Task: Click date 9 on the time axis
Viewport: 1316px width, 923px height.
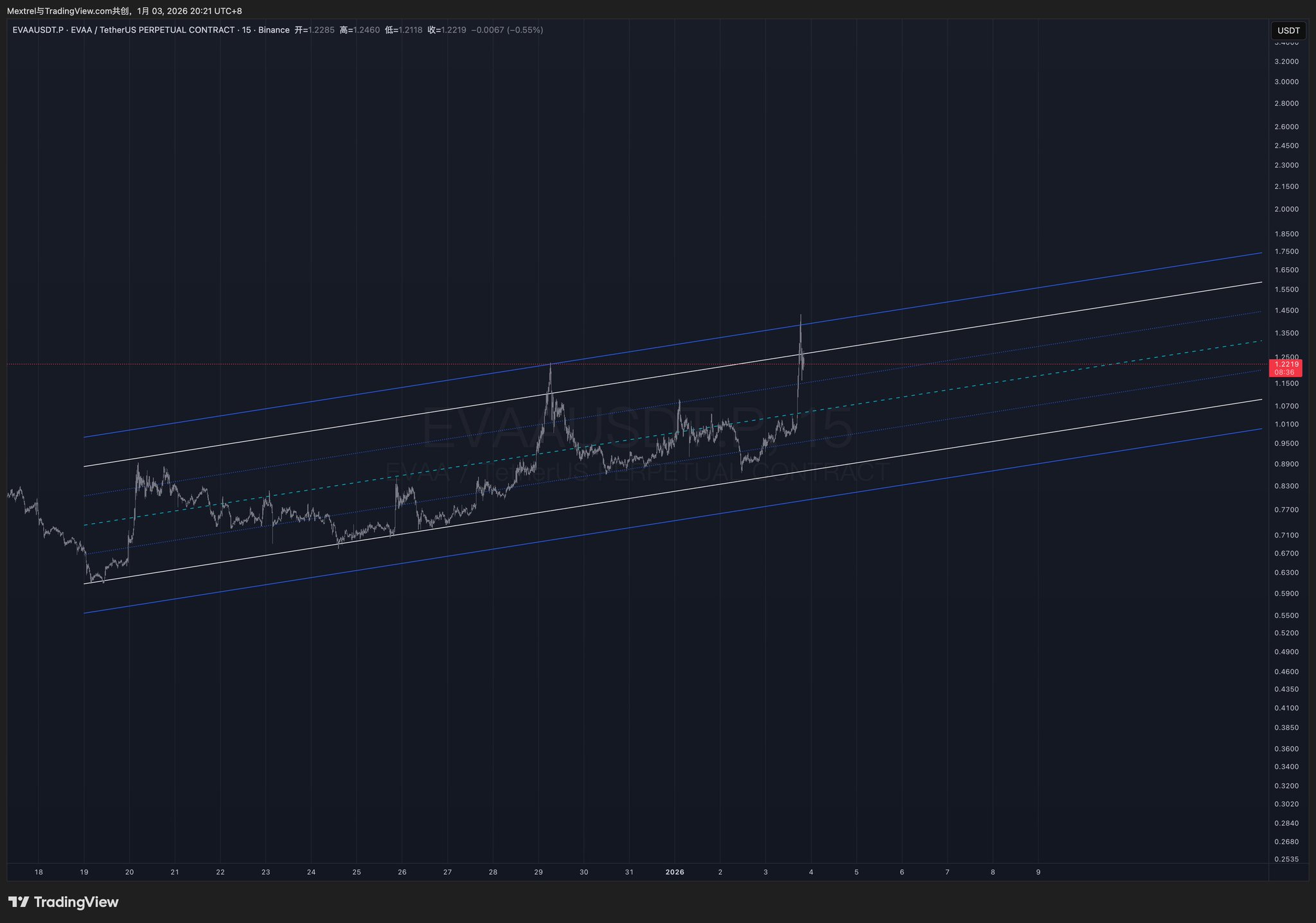Action: click(1038, 872)
